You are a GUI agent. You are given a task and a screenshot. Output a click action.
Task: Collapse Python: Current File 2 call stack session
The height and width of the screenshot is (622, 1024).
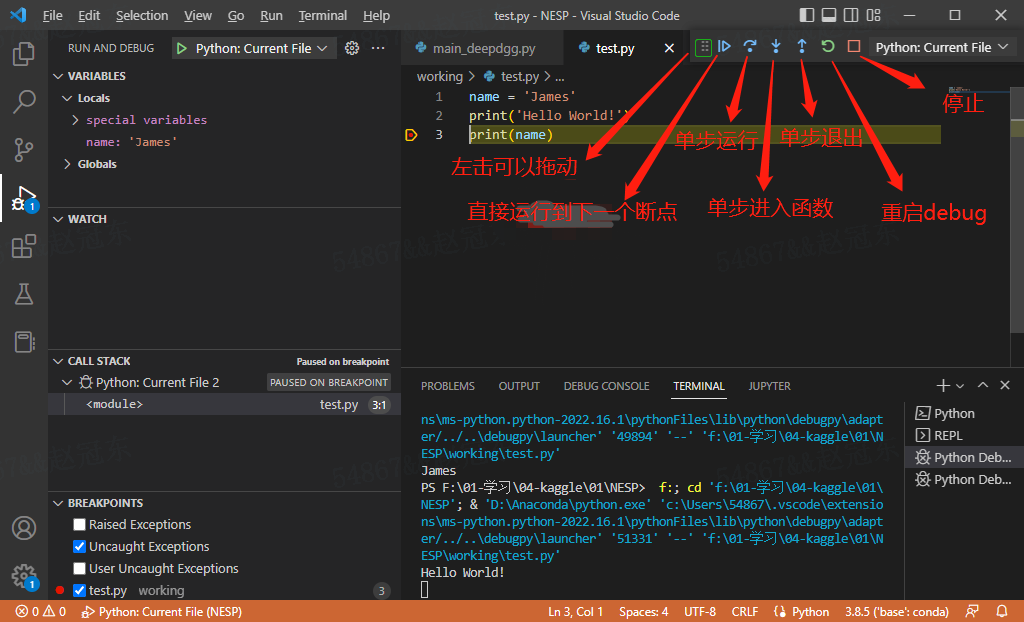coord(67,382)
